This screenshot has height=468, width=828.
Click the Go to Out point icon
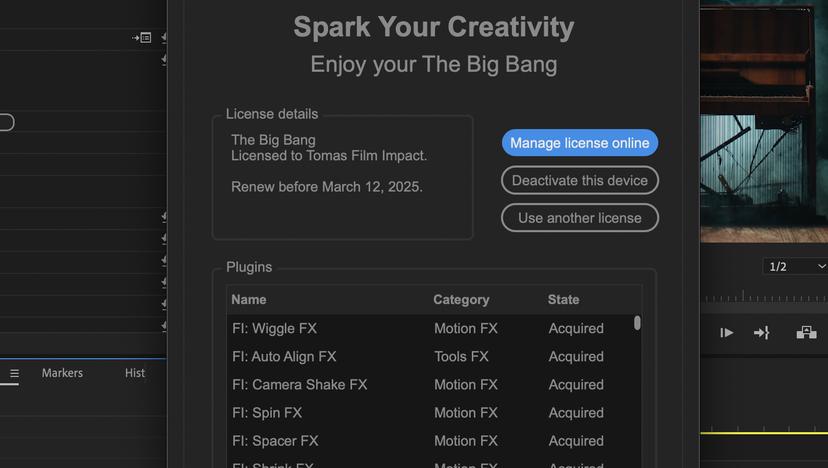pyautogui.click(x=761, y=333)
